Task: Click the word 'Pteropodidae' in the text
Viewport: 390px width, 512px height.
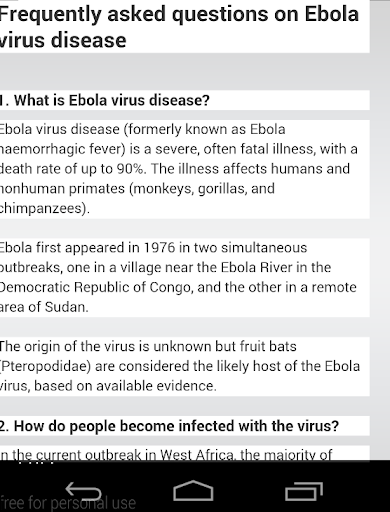Action: point(46,366)
